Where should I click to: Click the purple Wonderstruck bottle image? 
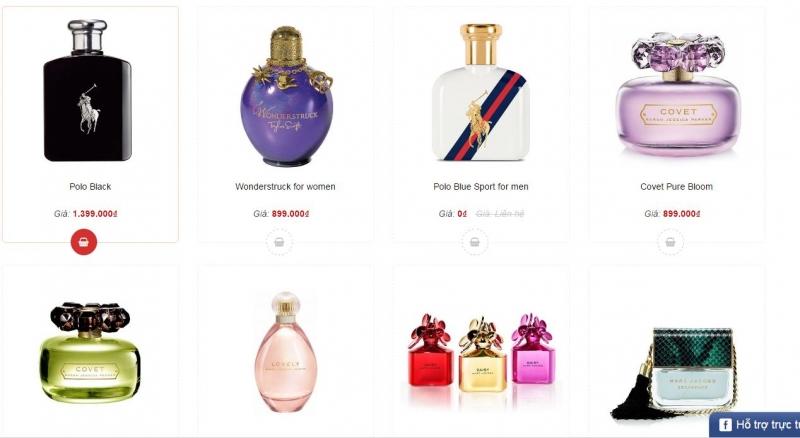pos(286,96)
